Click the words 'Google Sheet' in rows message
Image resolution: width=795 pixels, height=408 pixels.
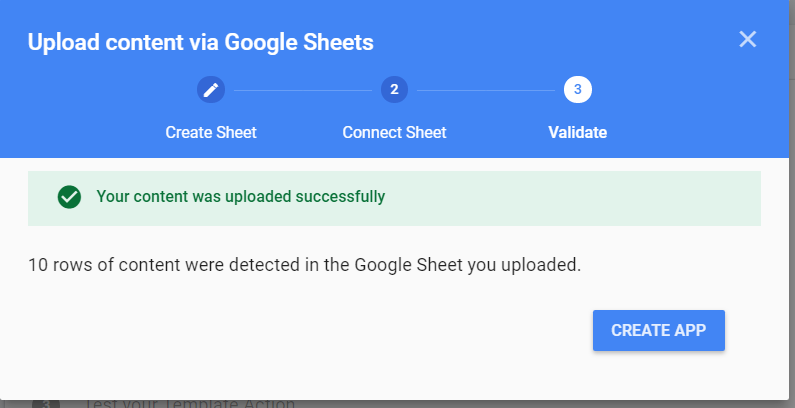pyautogui.click(x=408, y=265)
